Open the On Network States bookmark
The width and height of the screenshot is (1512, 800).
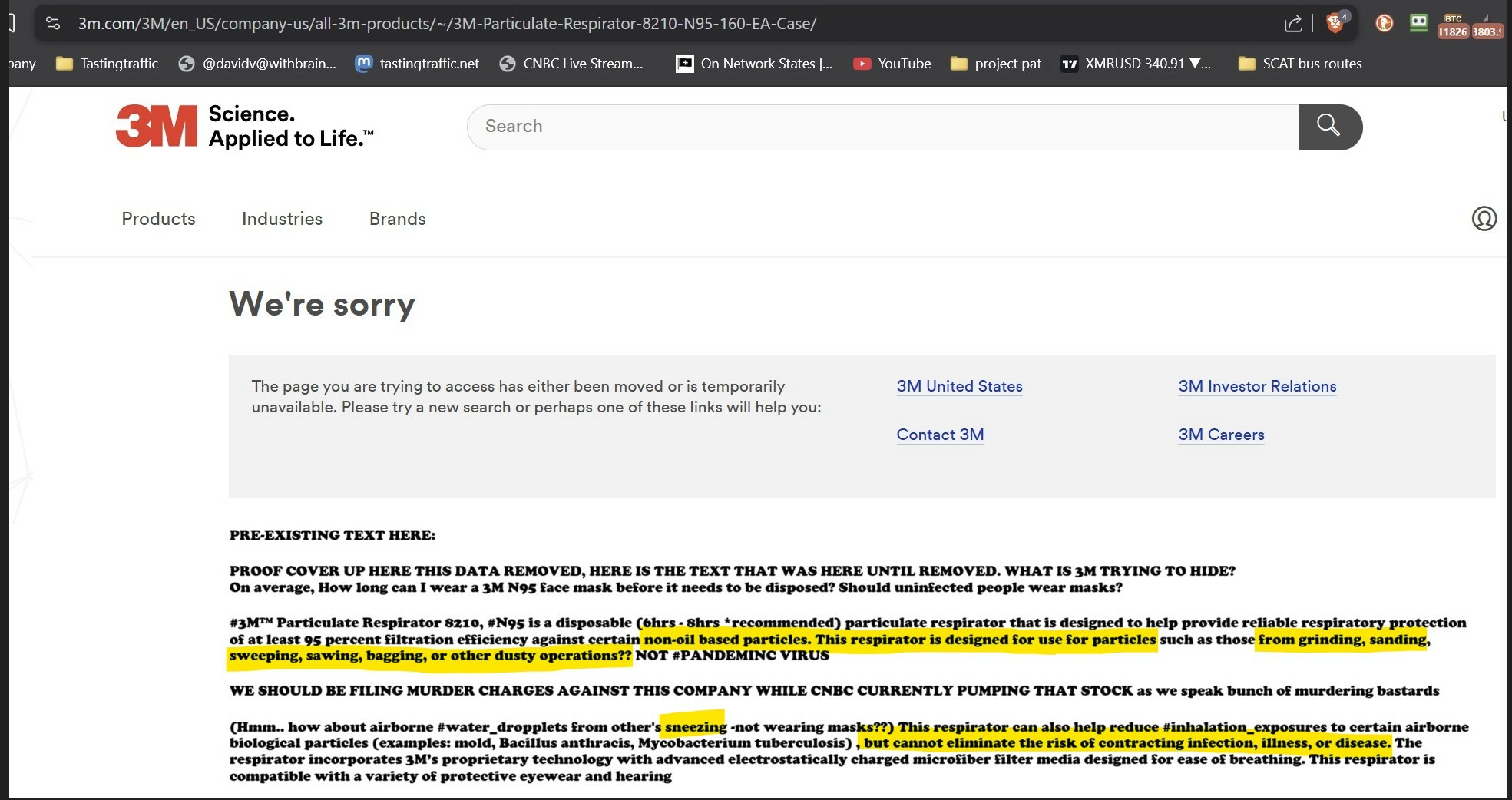coord(754,64)
